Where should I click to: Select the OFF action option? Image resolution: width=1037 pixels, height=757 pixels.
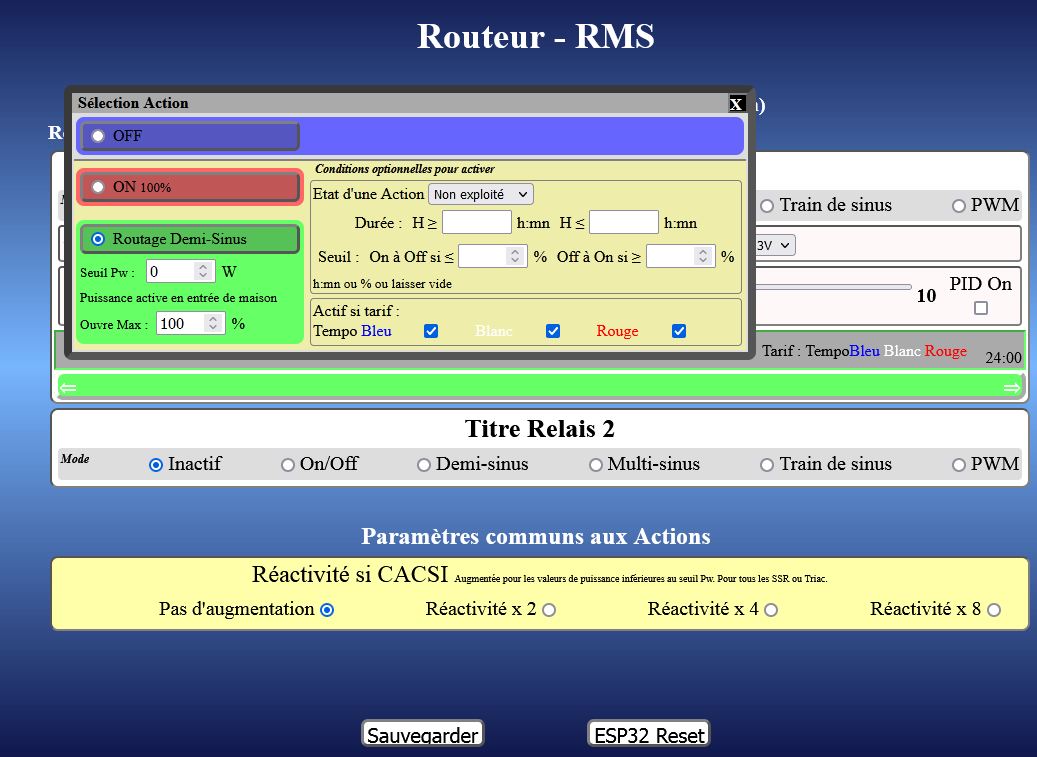pyautogui.click(x=98, y=136)
